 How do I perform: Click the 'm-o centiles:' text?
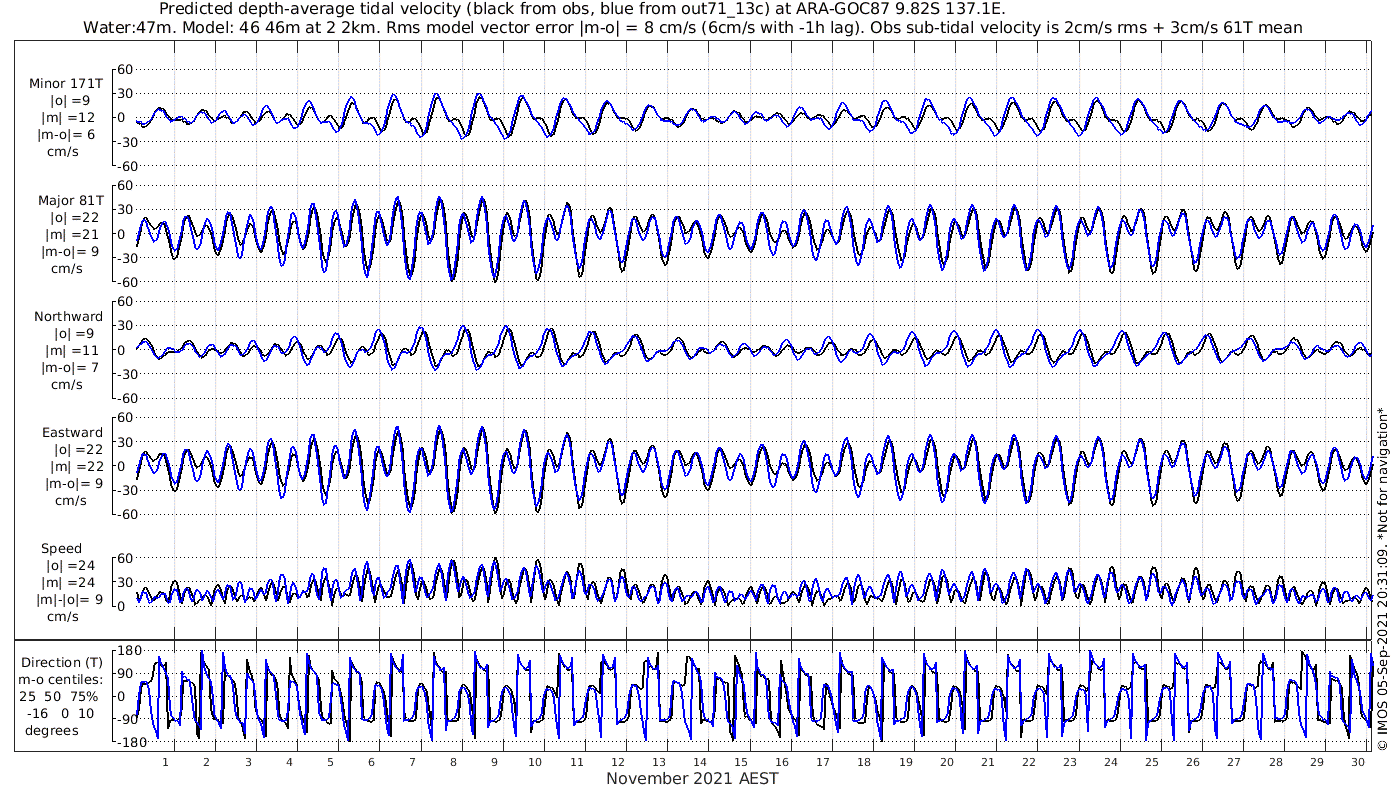tap(62, 679)
